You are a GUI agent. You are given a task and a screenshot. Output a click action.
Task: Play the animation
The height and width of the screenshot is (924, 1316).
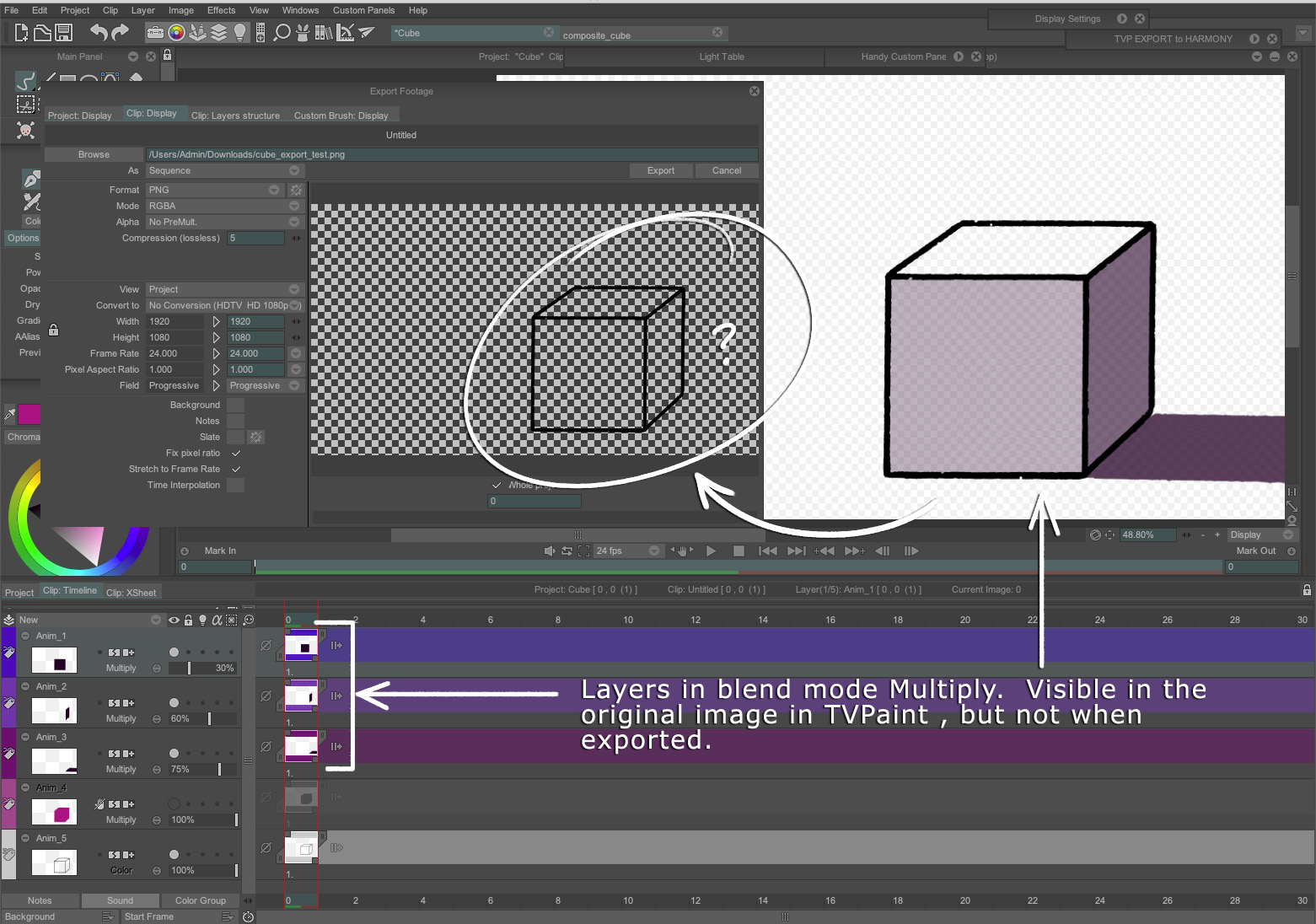click(x=711, y=551)
